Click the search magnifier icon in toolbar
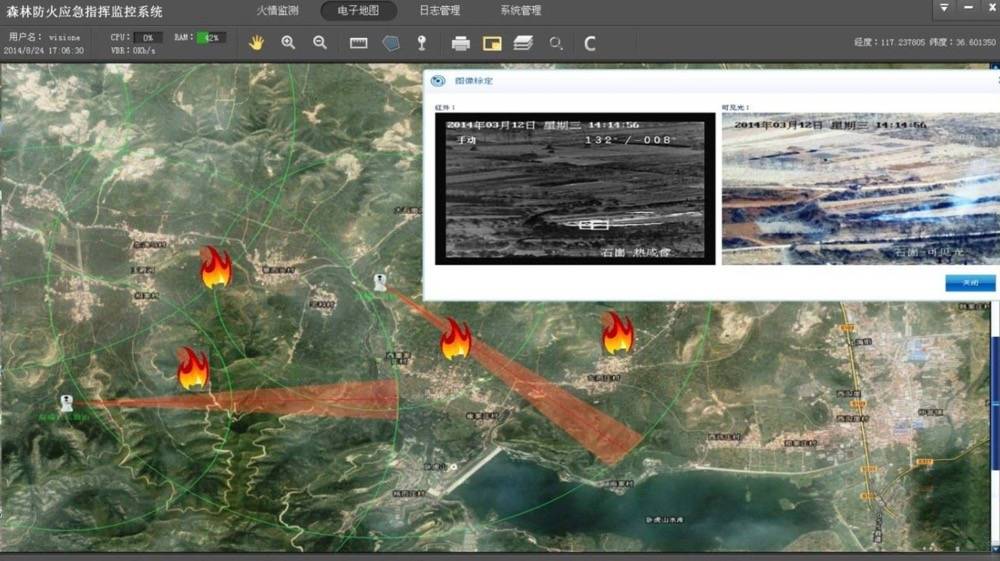 pos(556,43)
